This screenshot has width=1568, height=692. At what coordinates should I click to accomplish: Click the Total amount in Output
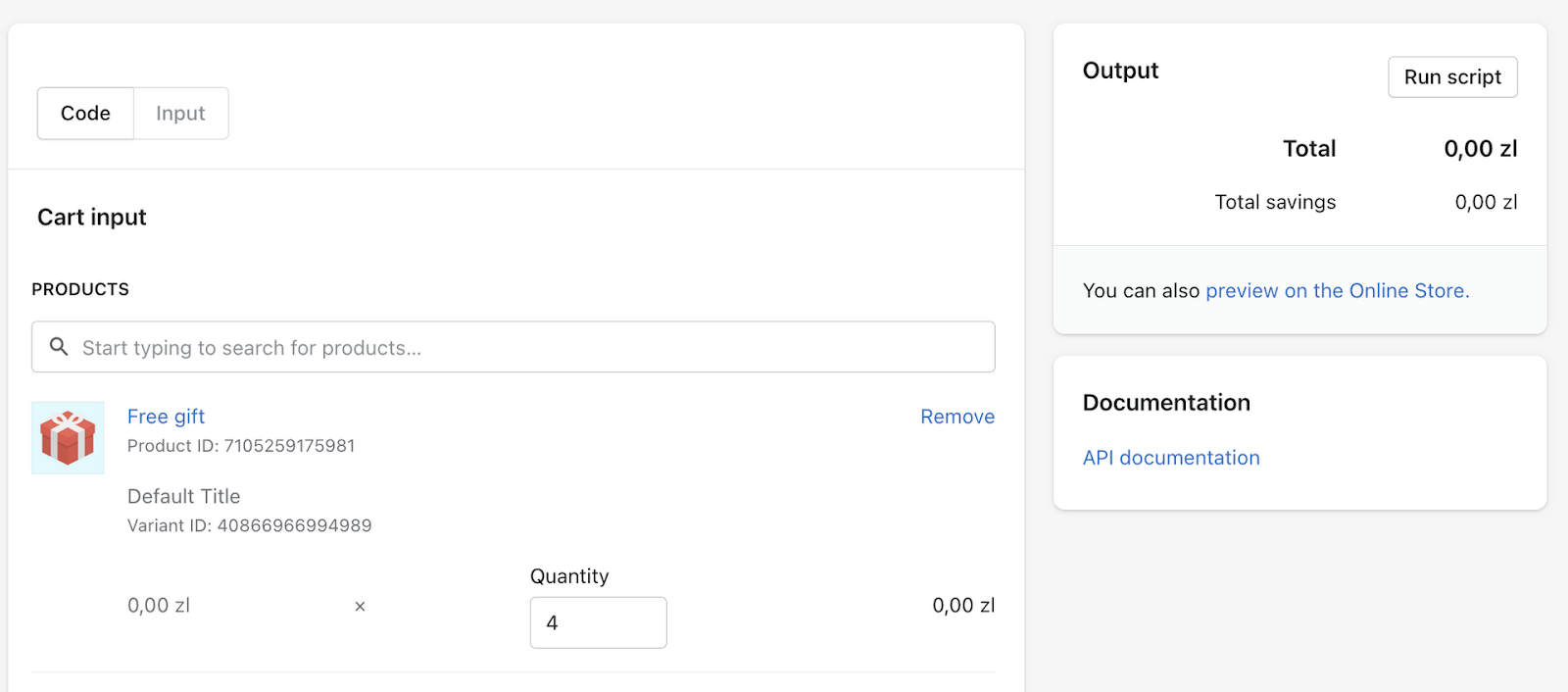1480,149
